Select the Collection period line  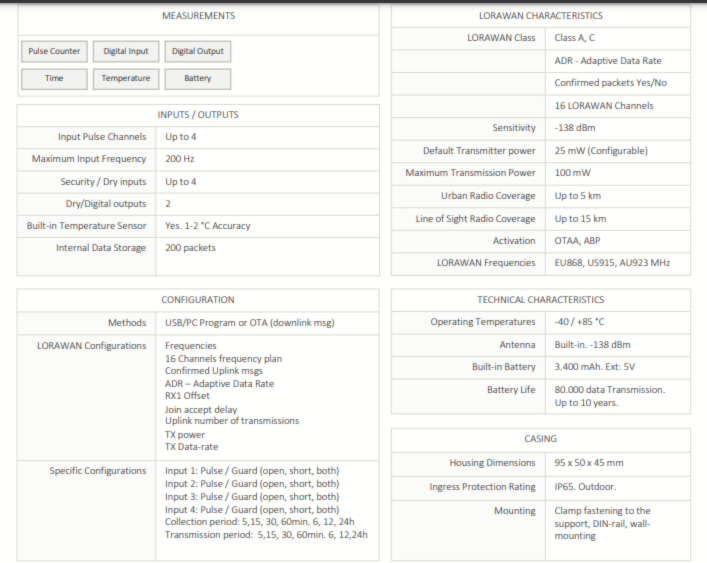tap(259, 522)
